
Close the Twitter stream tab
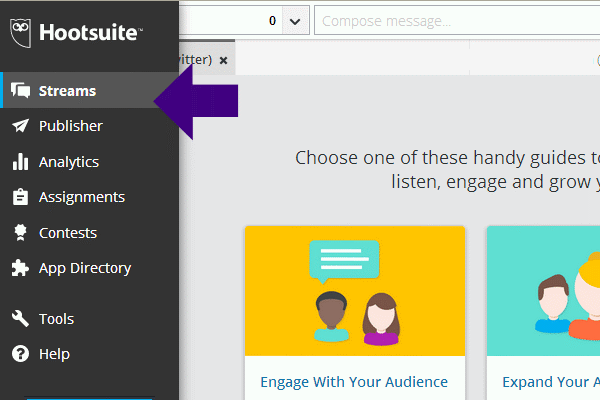pos(224,60)
